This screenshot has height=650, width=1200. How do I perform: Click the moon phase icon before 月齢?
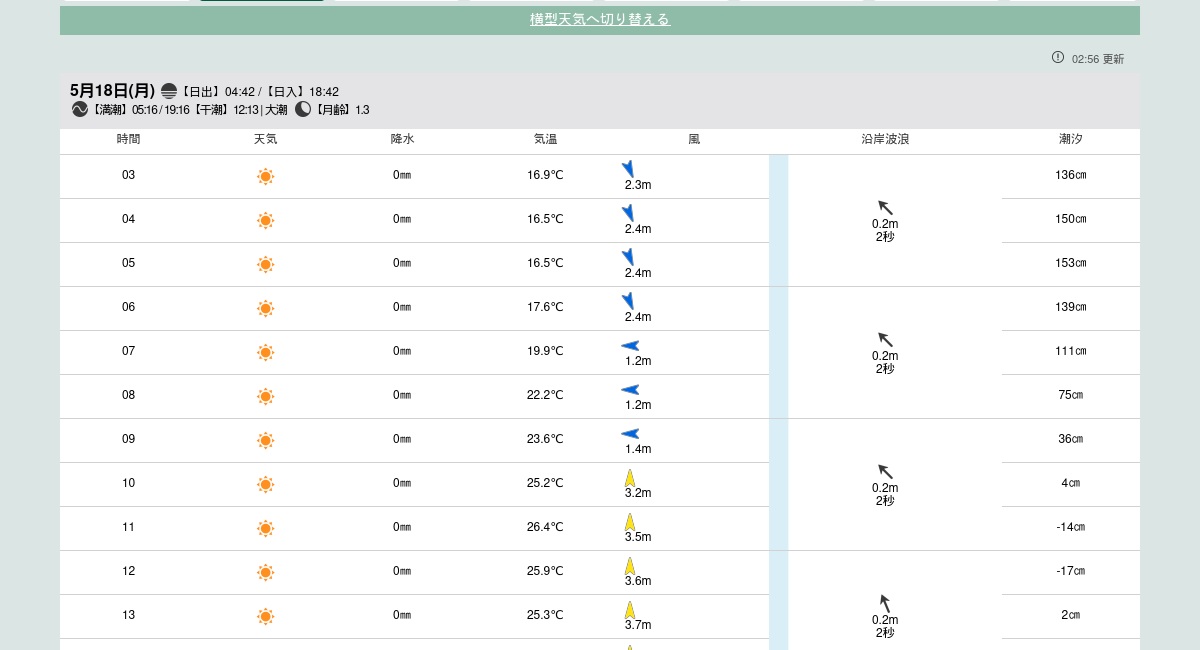(x=303, y=110)
